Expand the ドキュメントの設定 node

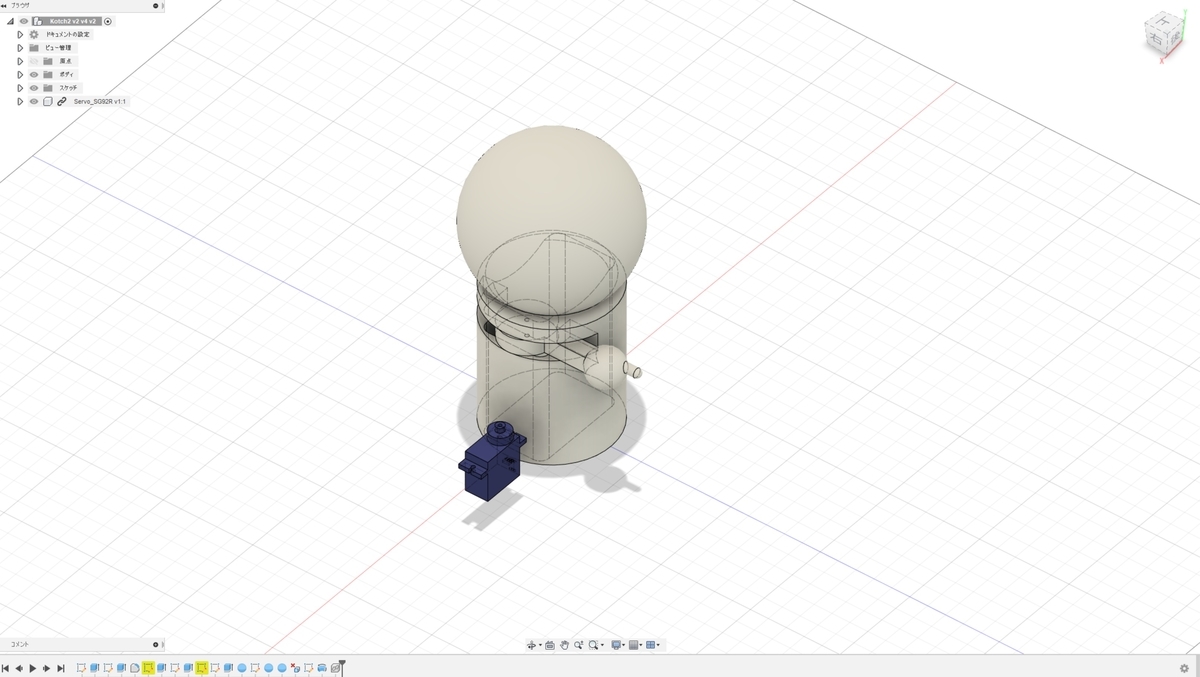coord(20,34)
